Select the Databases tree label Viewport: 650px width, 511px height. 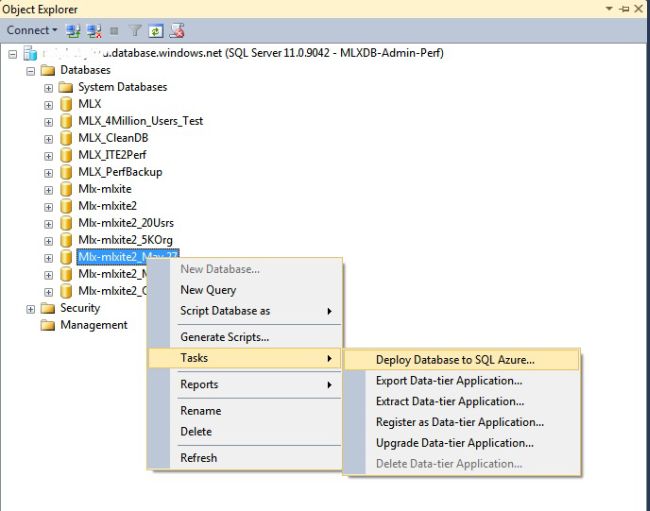(85, 70)
